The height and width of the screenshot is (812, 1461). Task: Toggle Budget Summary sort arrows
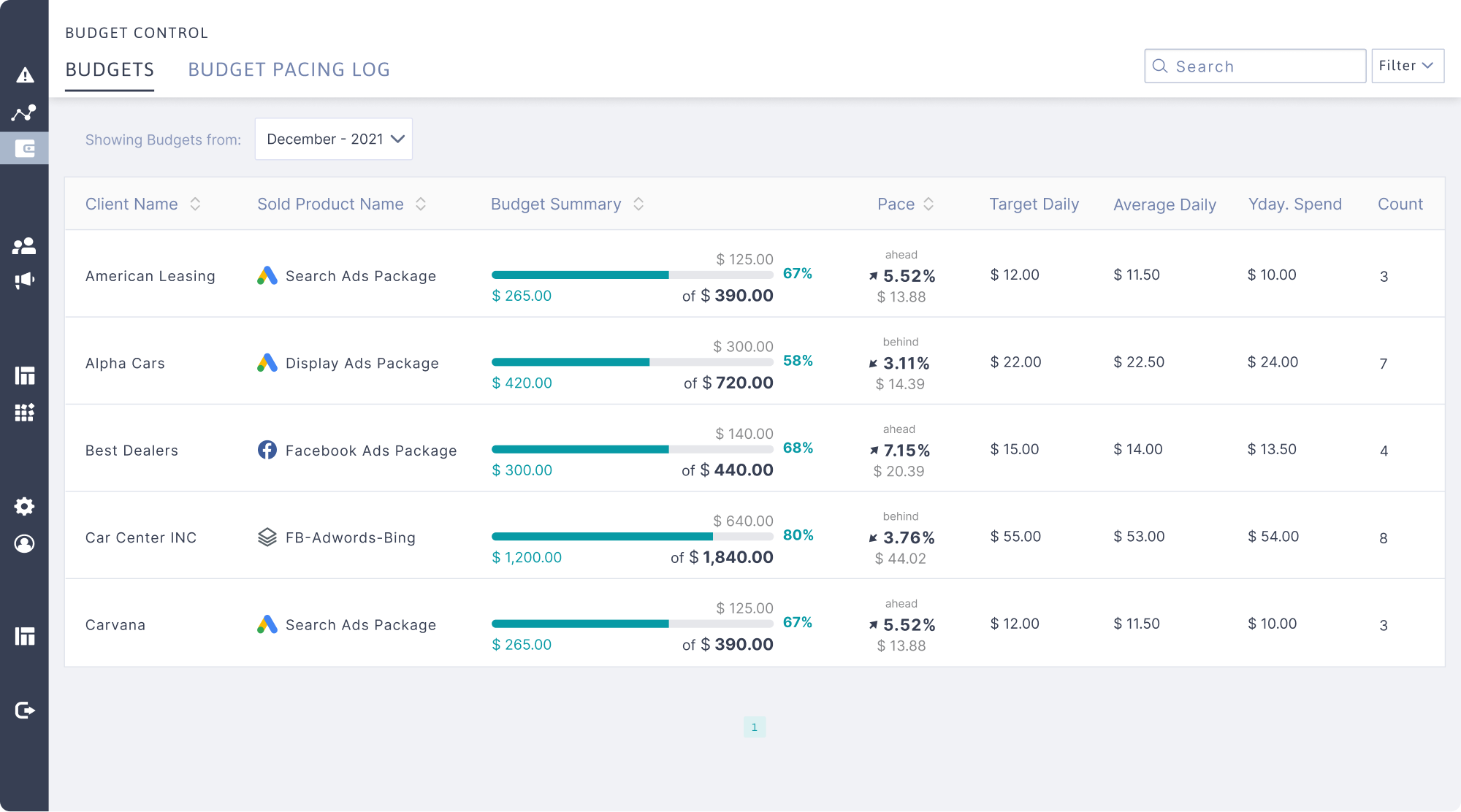tap(638, 204)
